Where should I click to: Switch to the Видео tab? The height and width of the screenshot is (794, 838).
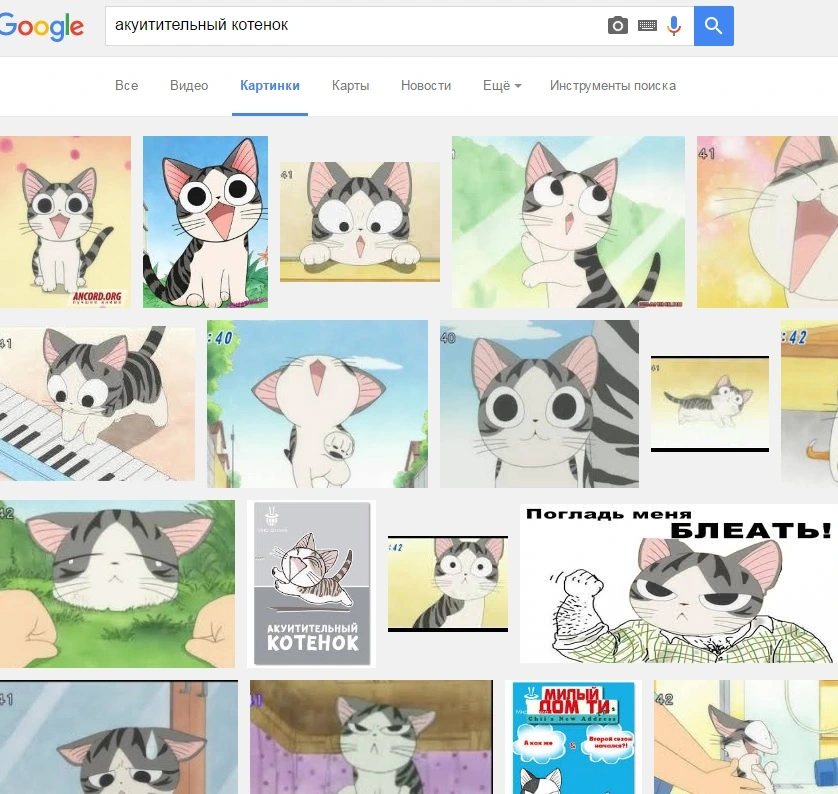point(189,85)
